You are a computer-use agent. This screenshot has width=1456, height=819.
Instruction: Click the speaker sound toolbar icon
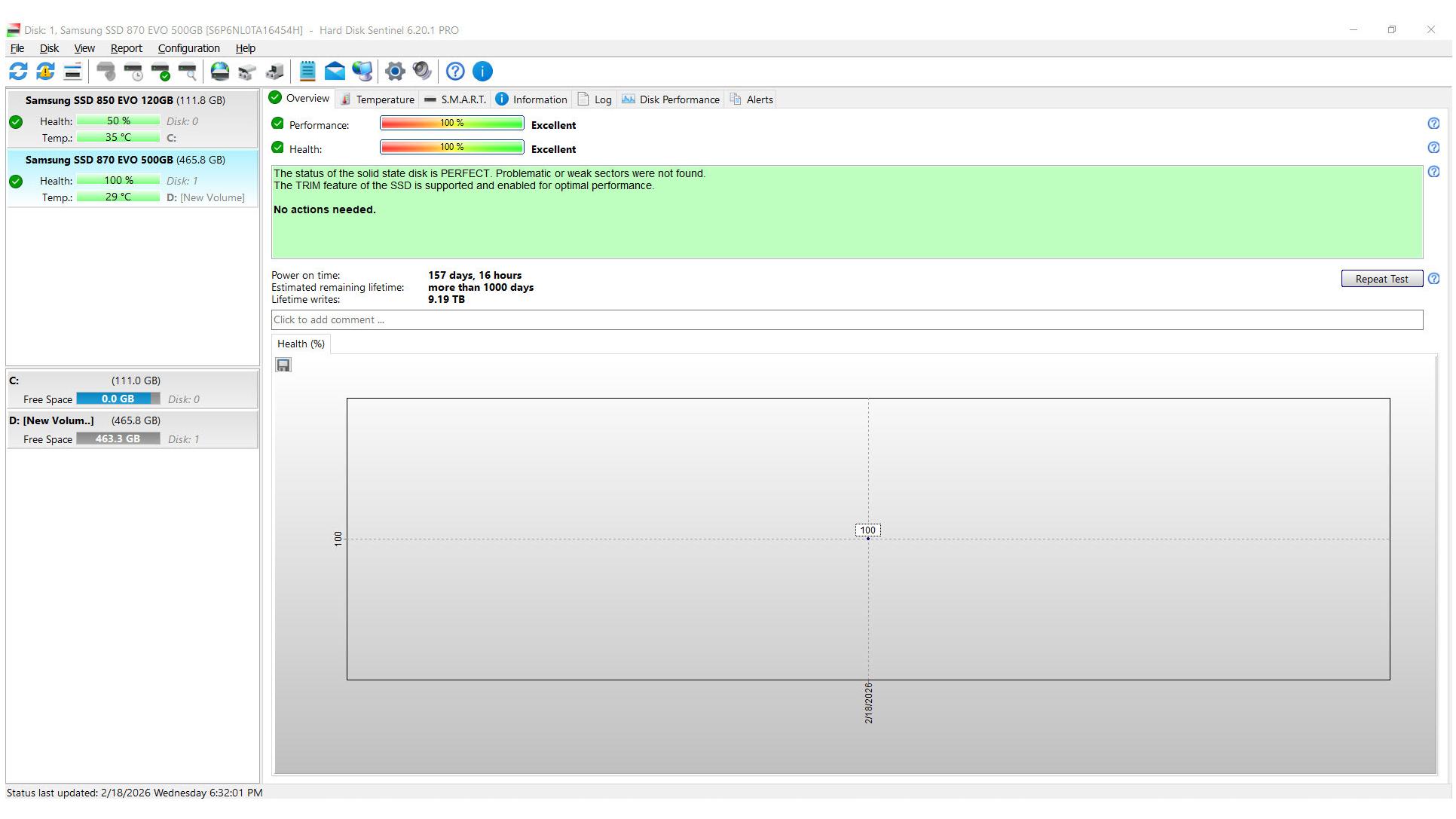(x=422, y=72)
